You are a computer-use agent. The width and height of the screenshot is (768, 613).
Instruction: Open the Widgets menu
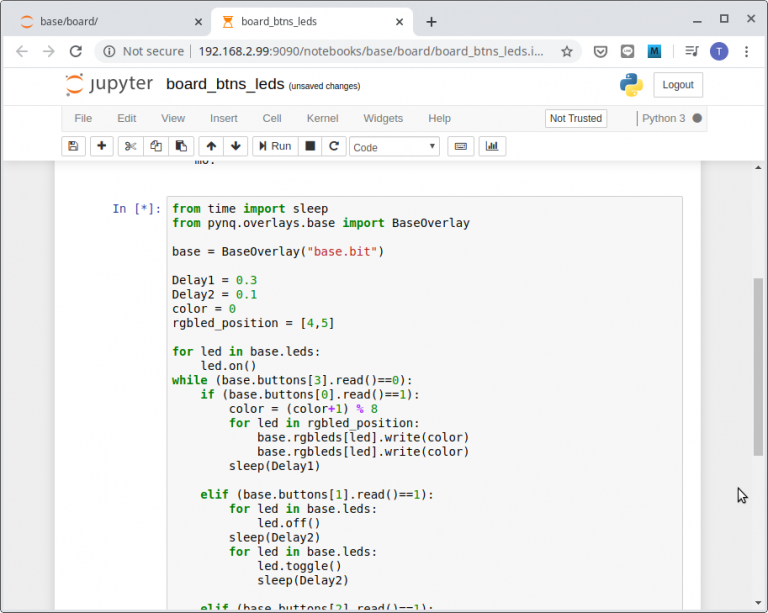pos(383,118)
